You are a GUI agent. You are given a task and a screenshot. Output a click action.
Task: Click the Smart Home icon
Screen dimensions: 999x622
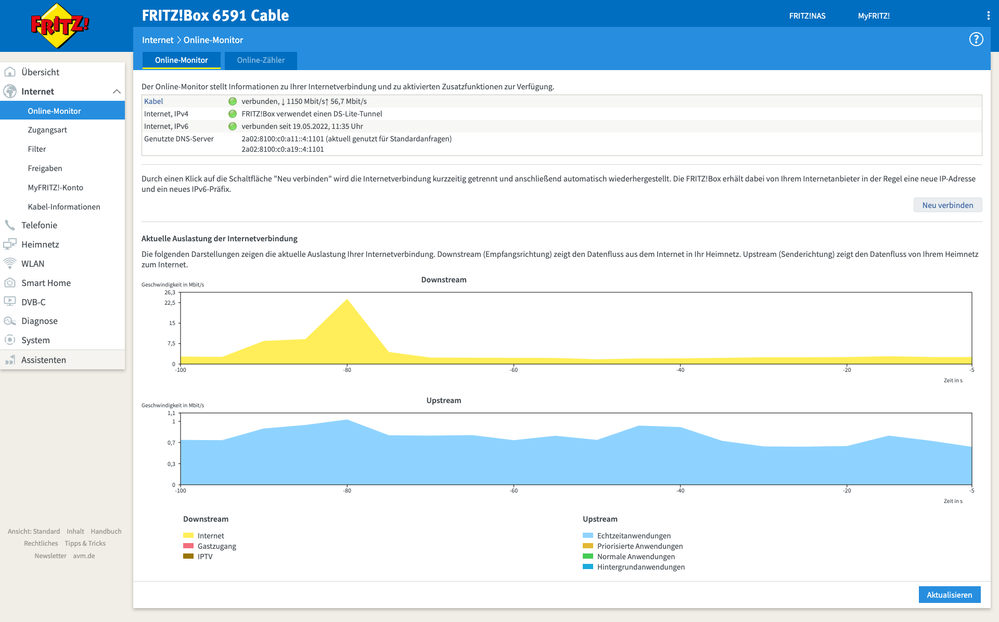(11, 283)
